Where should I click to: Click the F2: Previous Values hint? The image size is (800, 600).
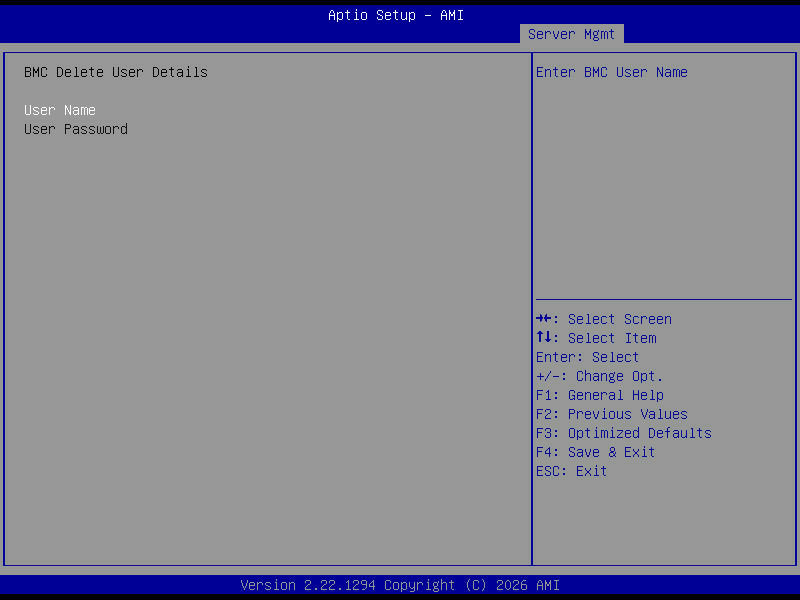(x=612, y=414)
